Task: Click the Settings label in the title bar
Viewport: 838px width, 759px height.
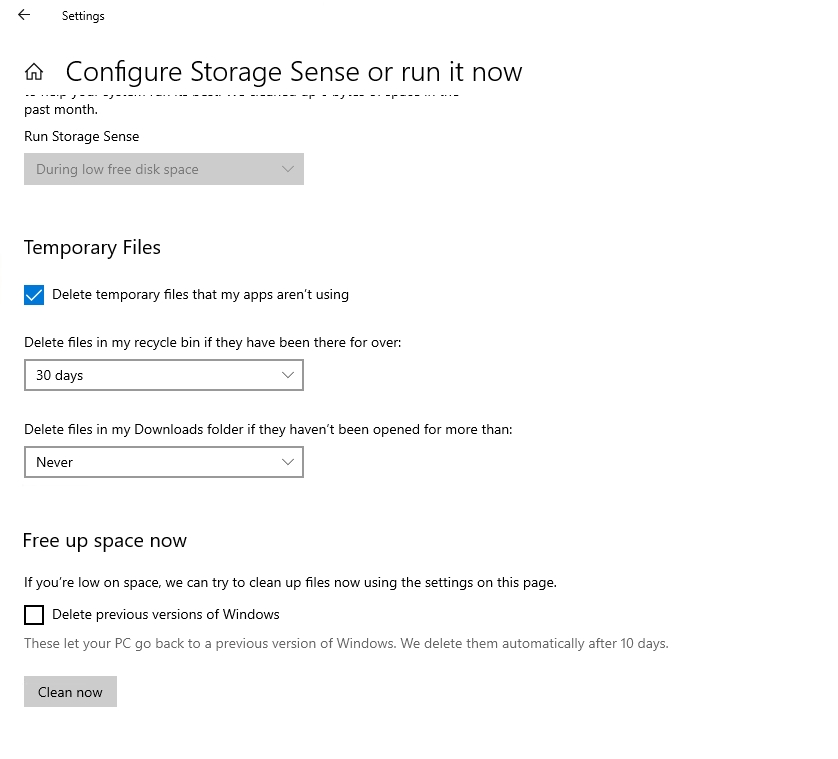Action: (83, 15)
